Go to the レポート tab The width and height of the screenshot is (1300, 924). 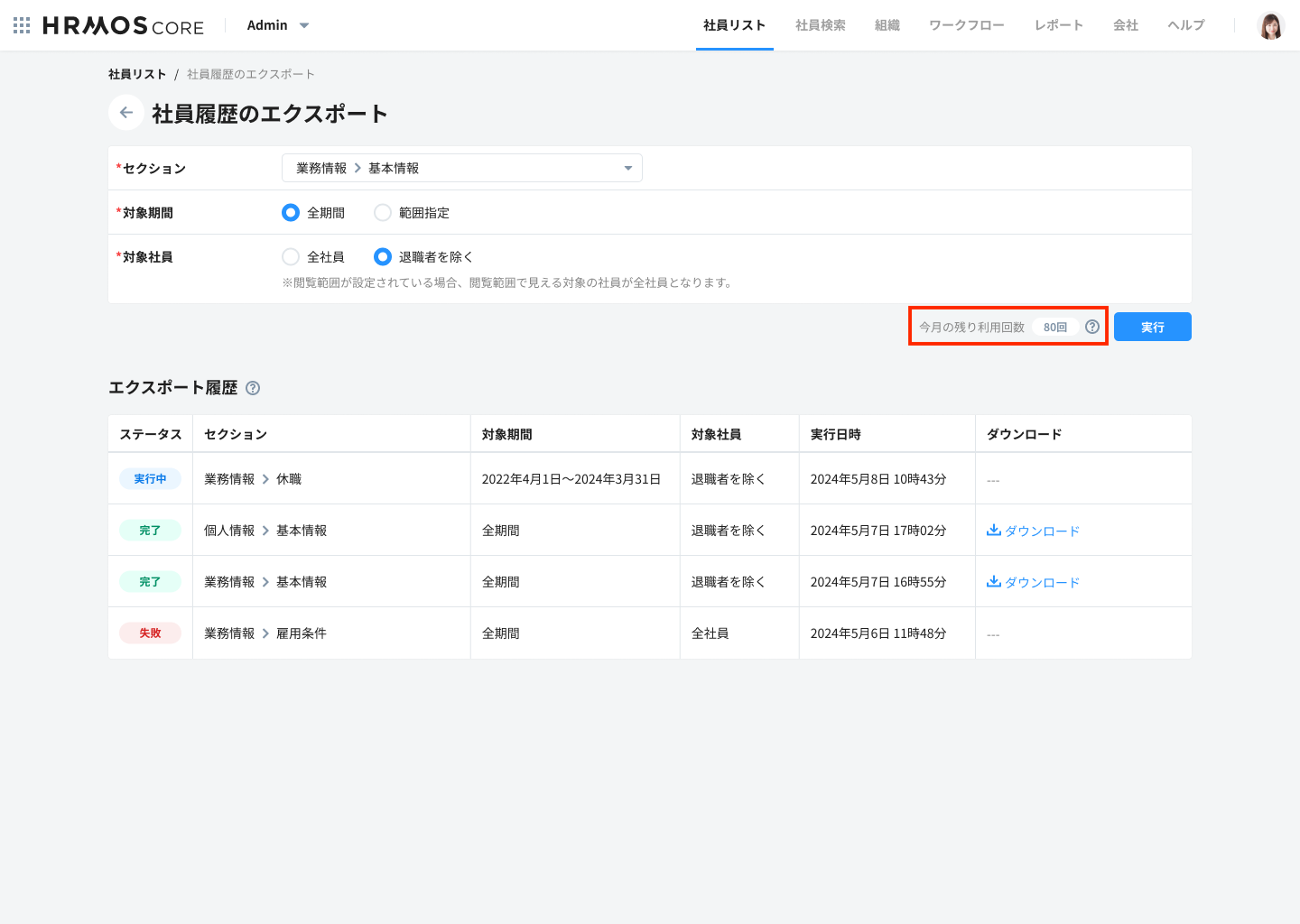coord(1058,25)
